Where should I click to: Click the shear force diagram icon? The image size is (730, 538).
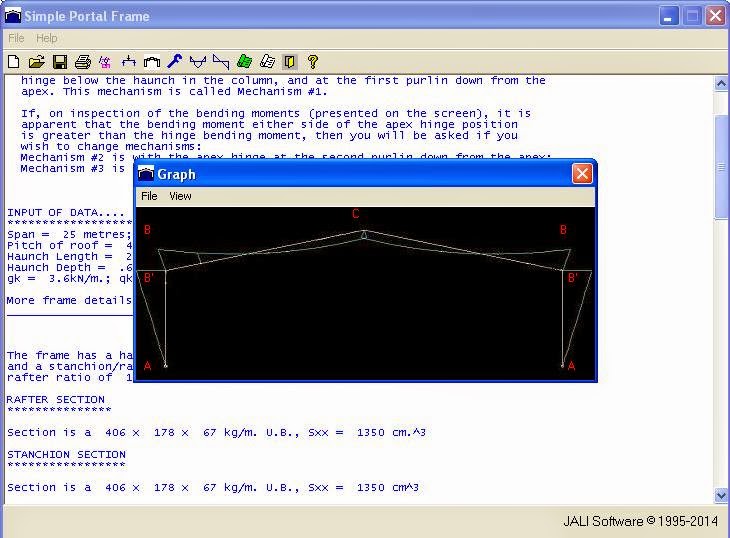pos(221,62)
